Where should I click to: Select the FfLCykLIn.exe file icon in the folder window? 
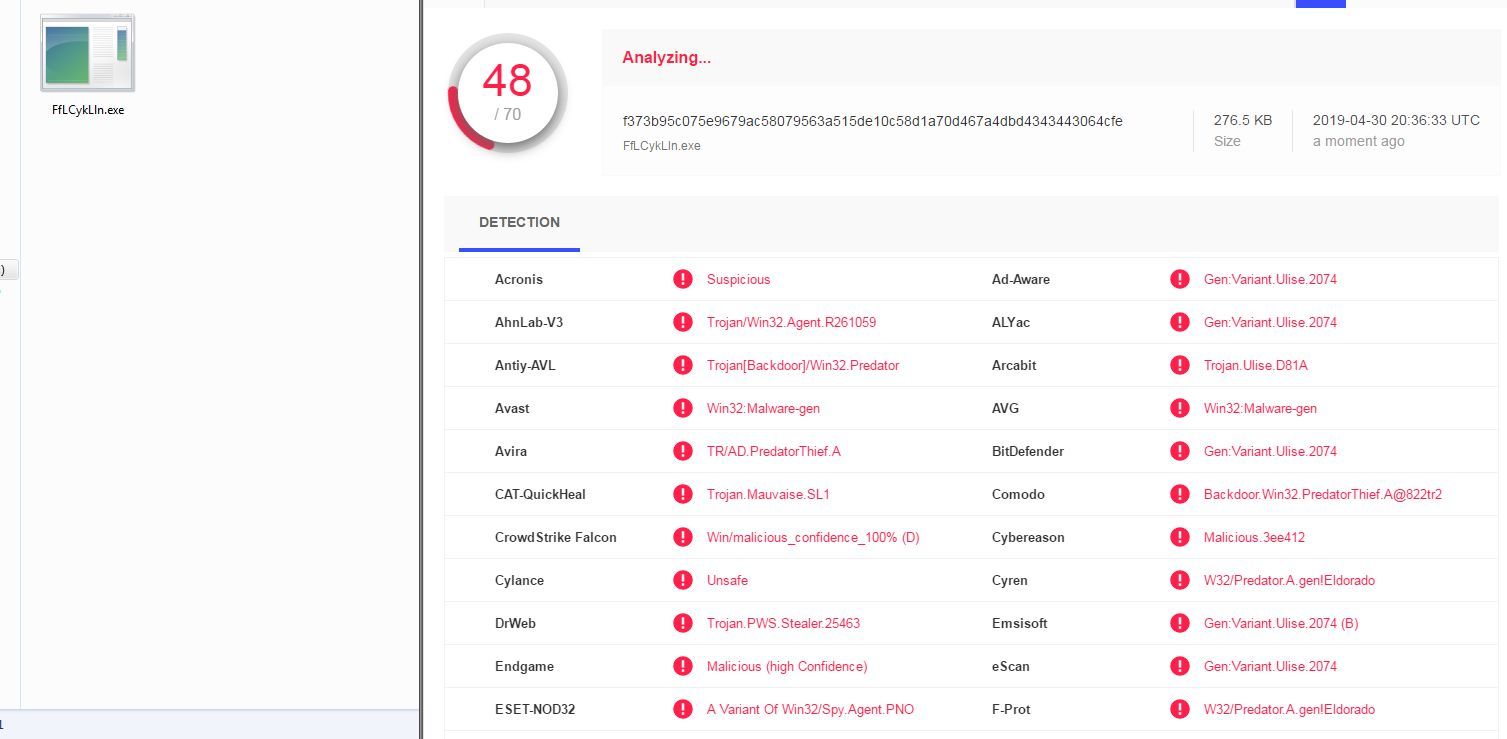(x=87, y=54)
